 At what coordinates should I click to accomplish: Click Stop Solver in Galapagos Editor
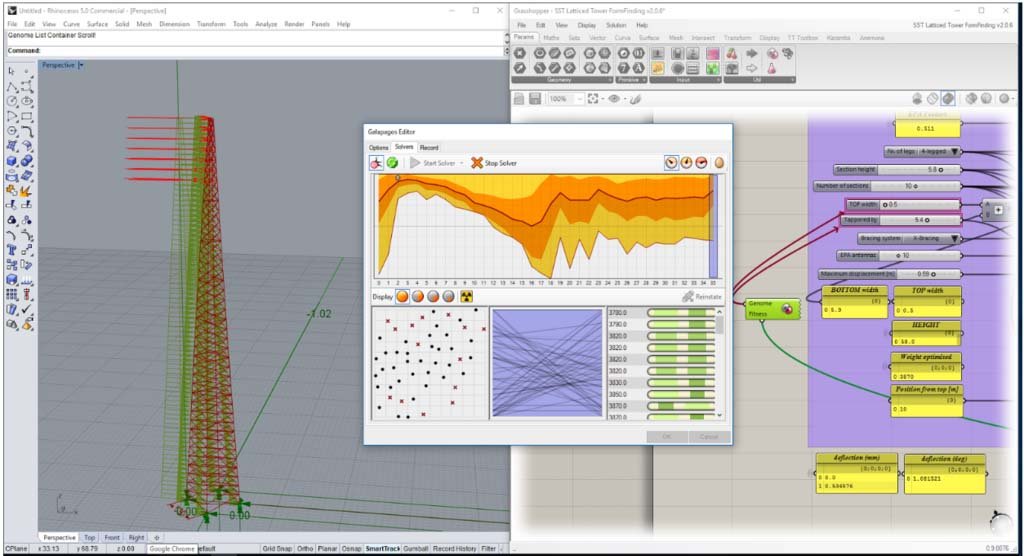(494, 163)
